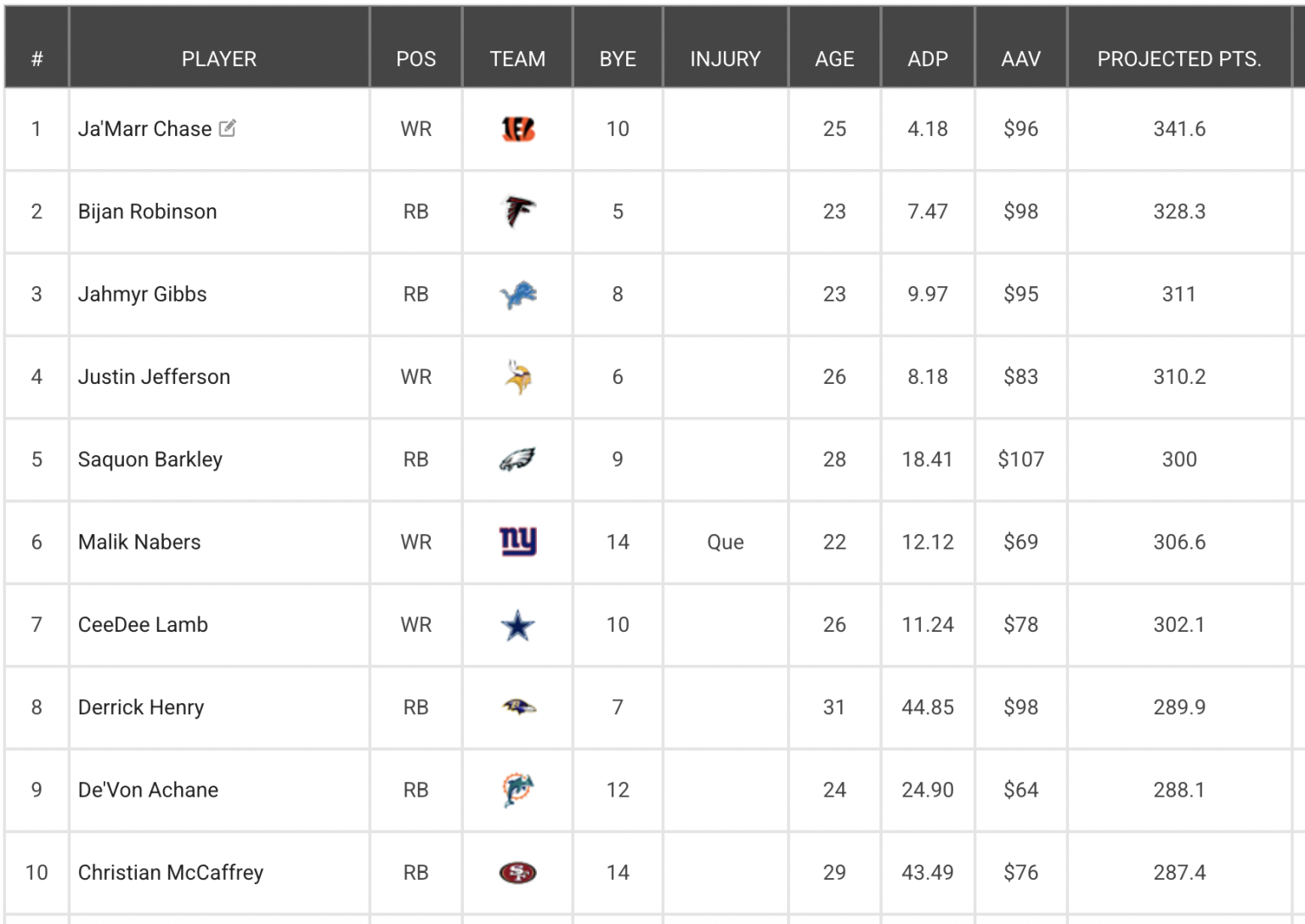Sort by the POS column header
The image size is (1305, 924).
(415, 59)
